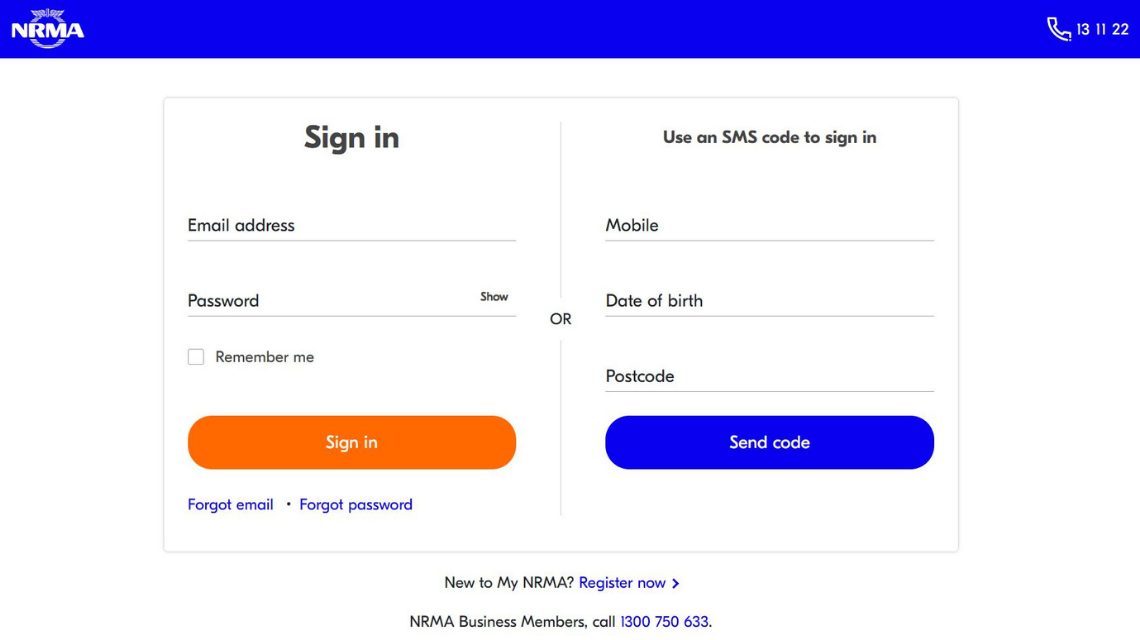This screenshot has height=640, width=1140.
Task: Click the Email address input field
Action: pyautogui.click(x=351, y=226)
